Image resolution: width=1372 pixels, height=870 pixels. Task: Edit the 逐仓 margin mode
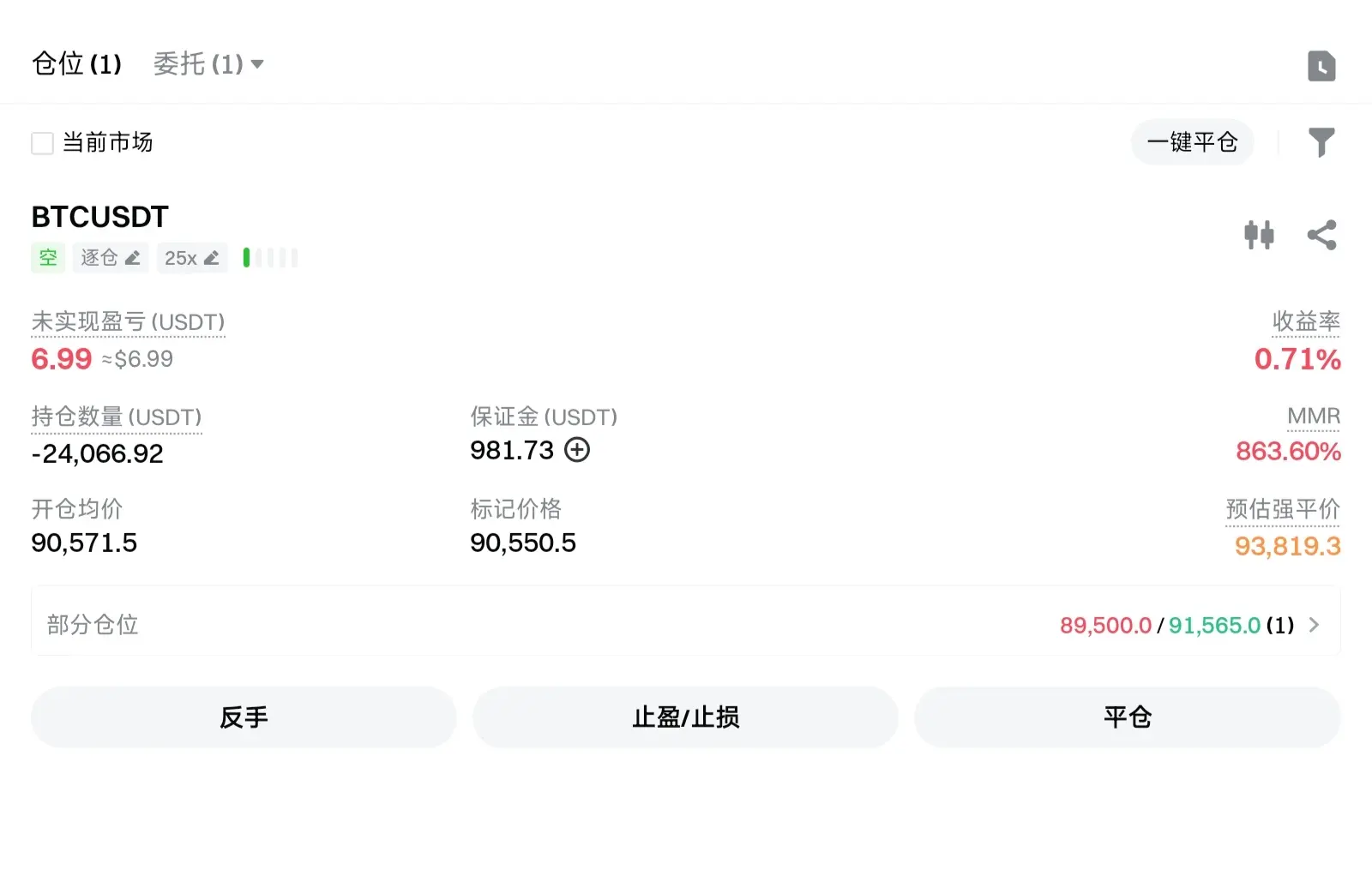pyautogui.click(x=110, y=258)
